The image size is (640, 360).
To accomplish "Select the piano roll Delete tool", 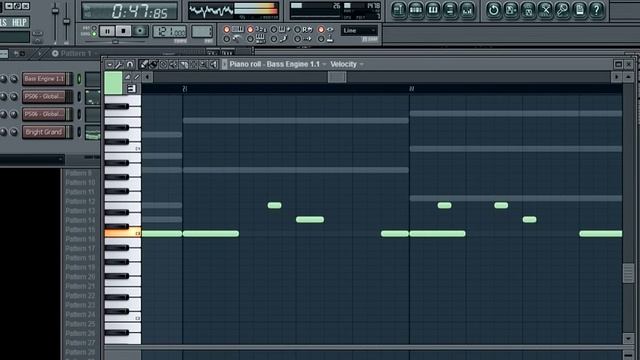I will click(x=163, y=64).
